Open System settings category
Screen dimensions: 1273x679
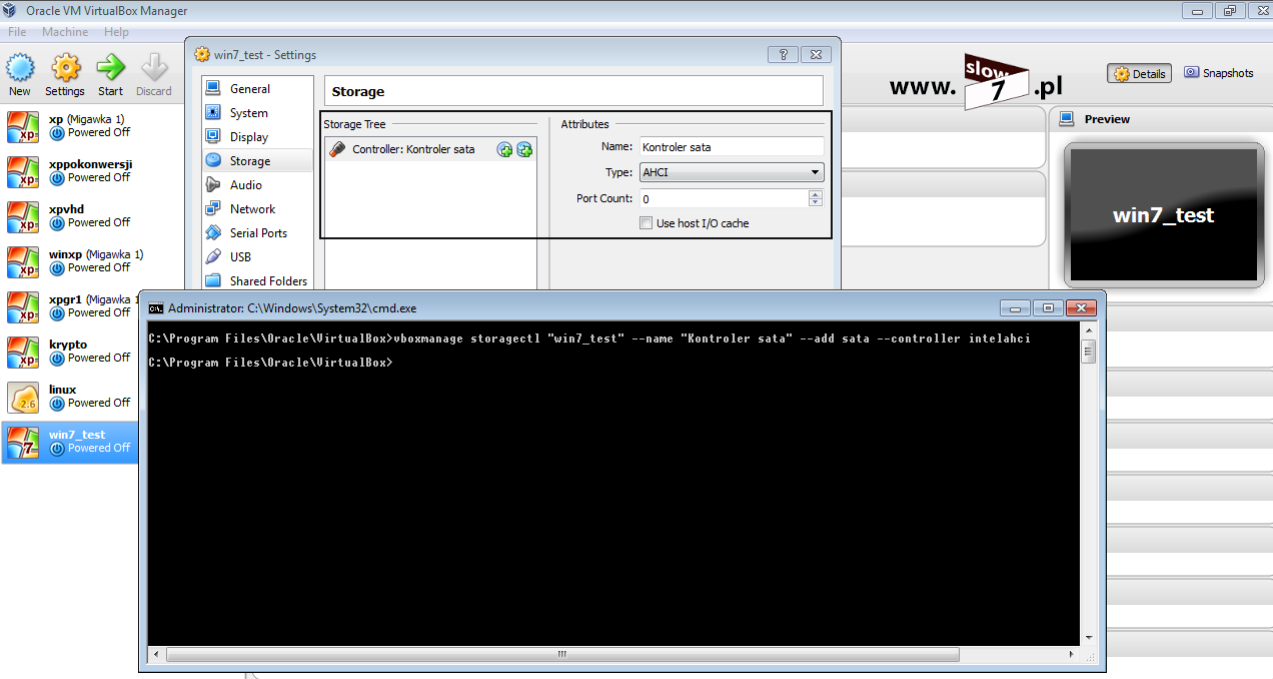point(258,113)
